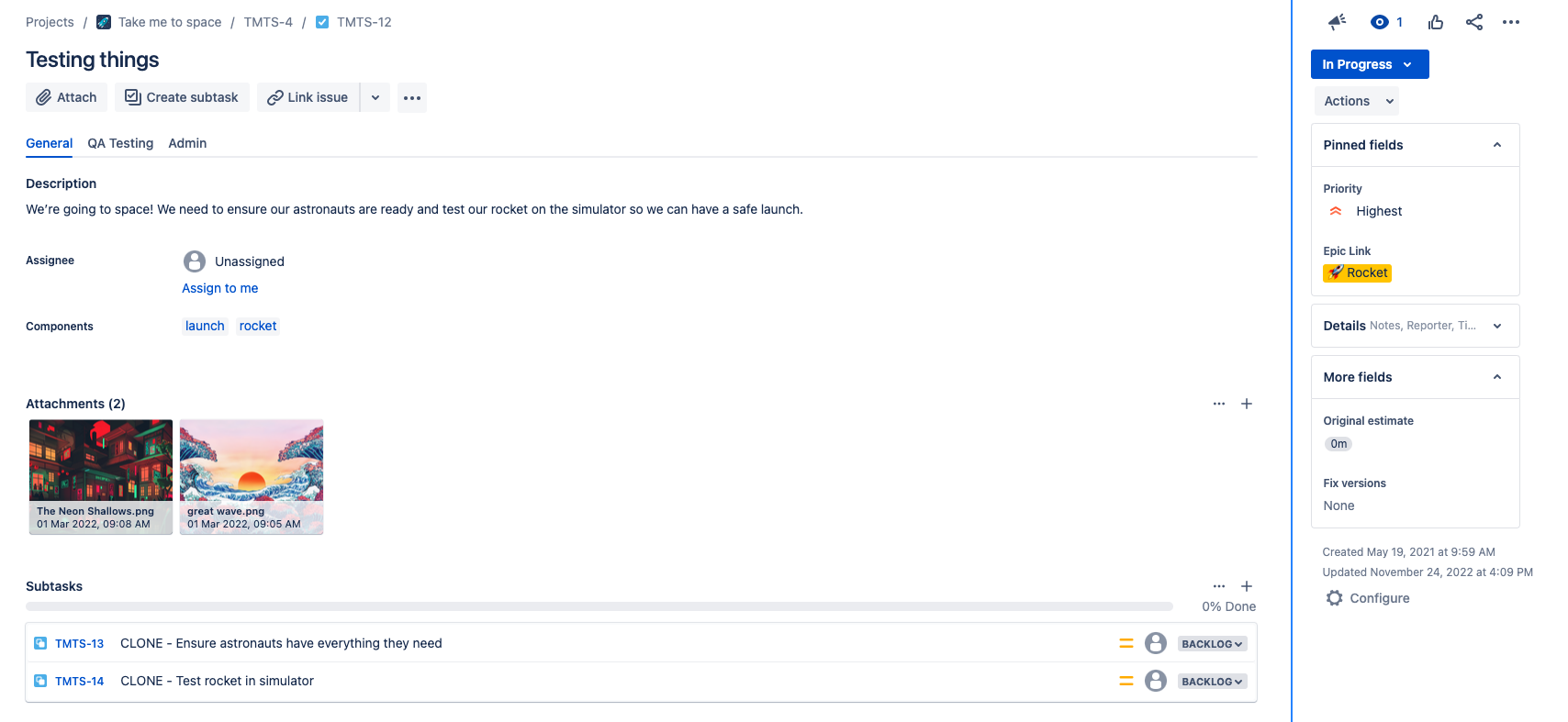Switch to the General tab
This screenshot has width=1568, height=722.
(x=49, y=143)
